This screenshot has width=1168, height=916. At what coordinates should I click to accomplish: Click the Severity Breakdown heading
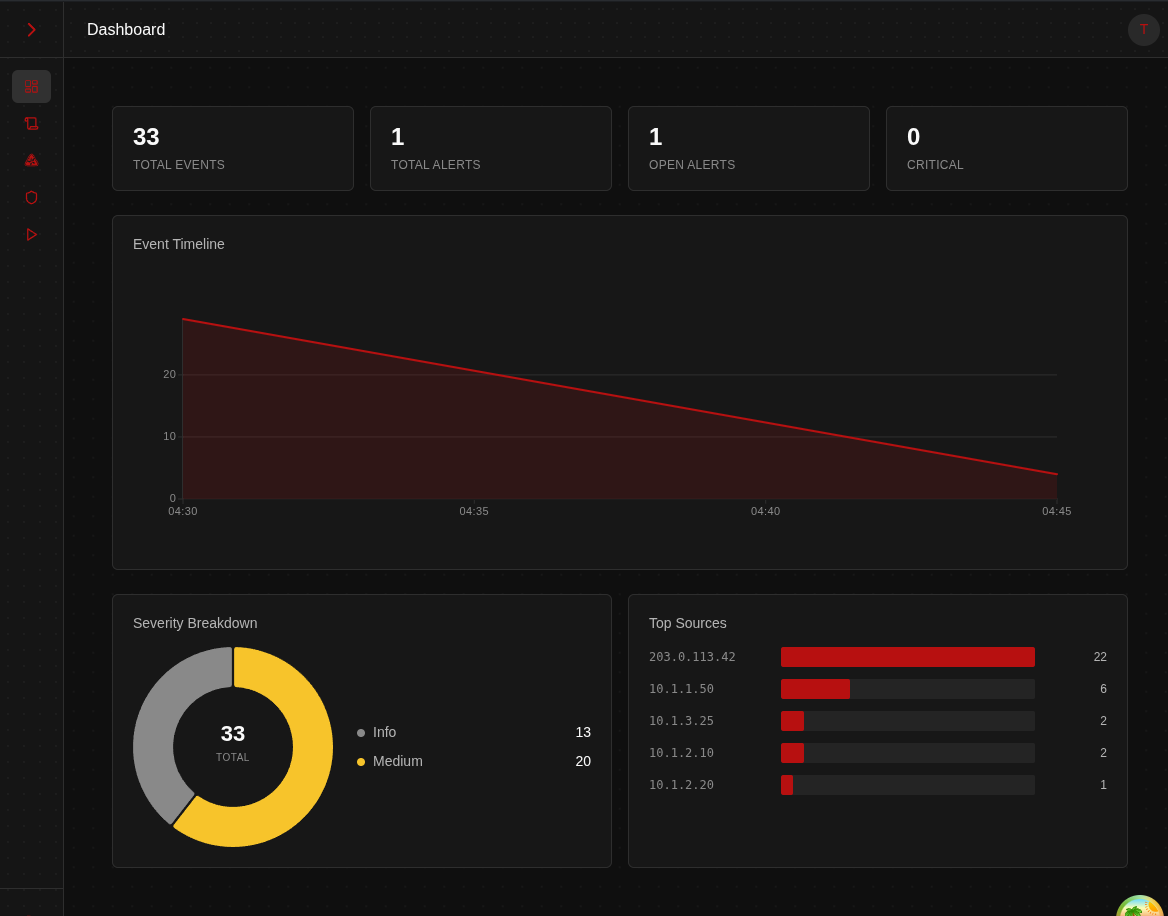click(195, 623)
